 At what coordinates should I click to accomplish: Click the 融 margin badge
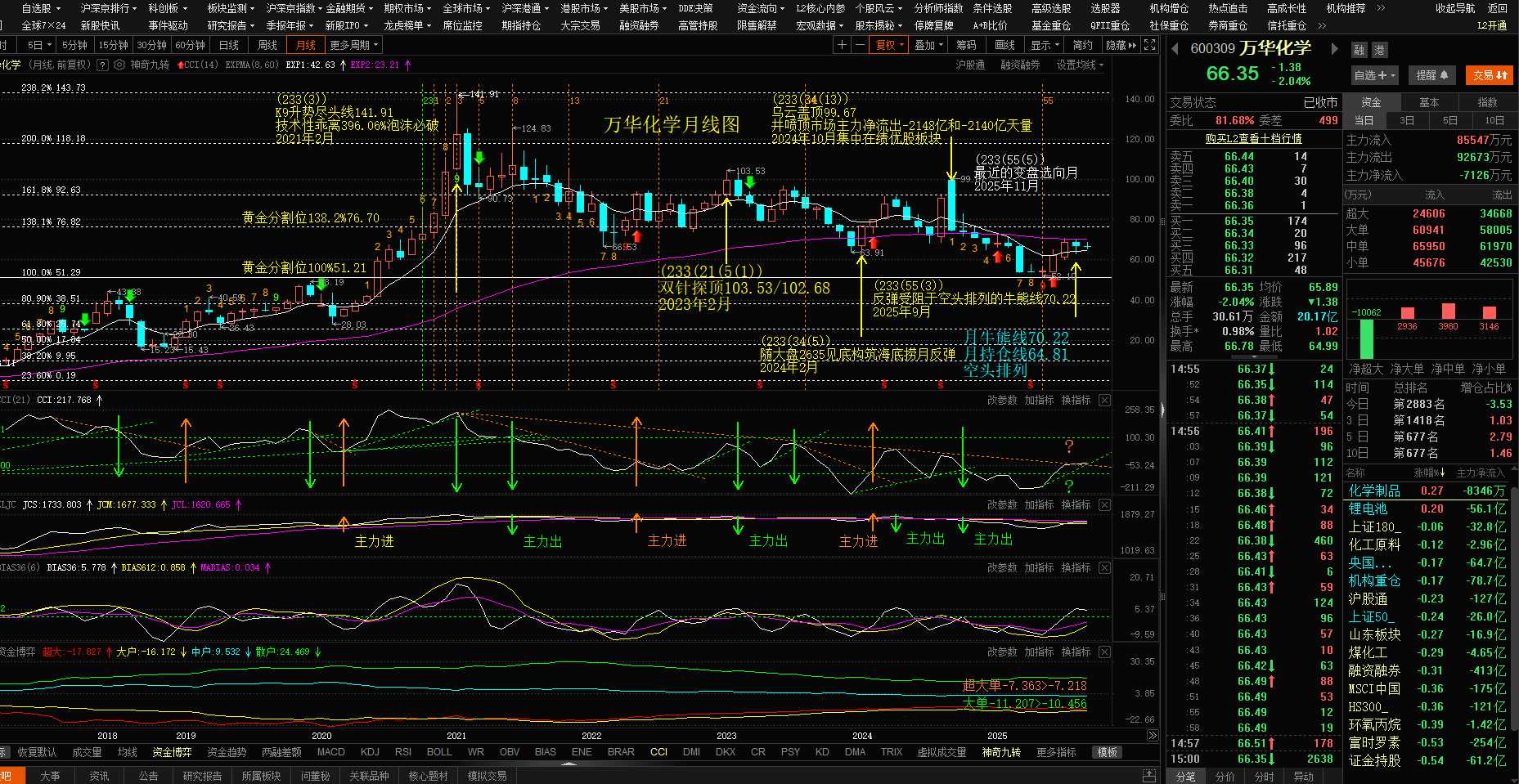click(1359, 50)
